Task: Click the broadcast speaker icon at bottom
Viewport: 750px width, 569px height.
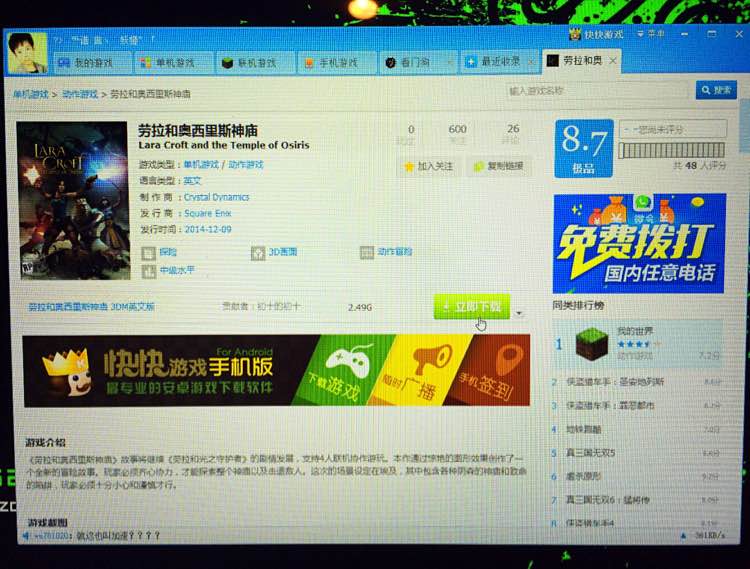Action: click(x=26, y=536)
